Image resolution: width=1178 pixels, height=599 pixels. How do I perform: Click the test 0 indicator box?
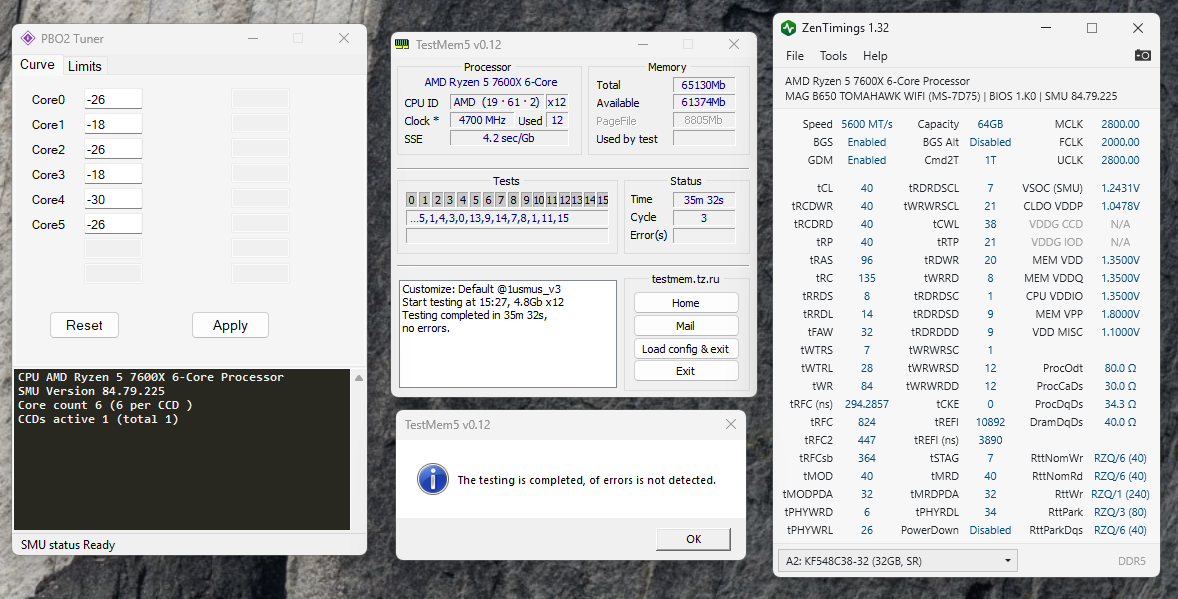411,200
